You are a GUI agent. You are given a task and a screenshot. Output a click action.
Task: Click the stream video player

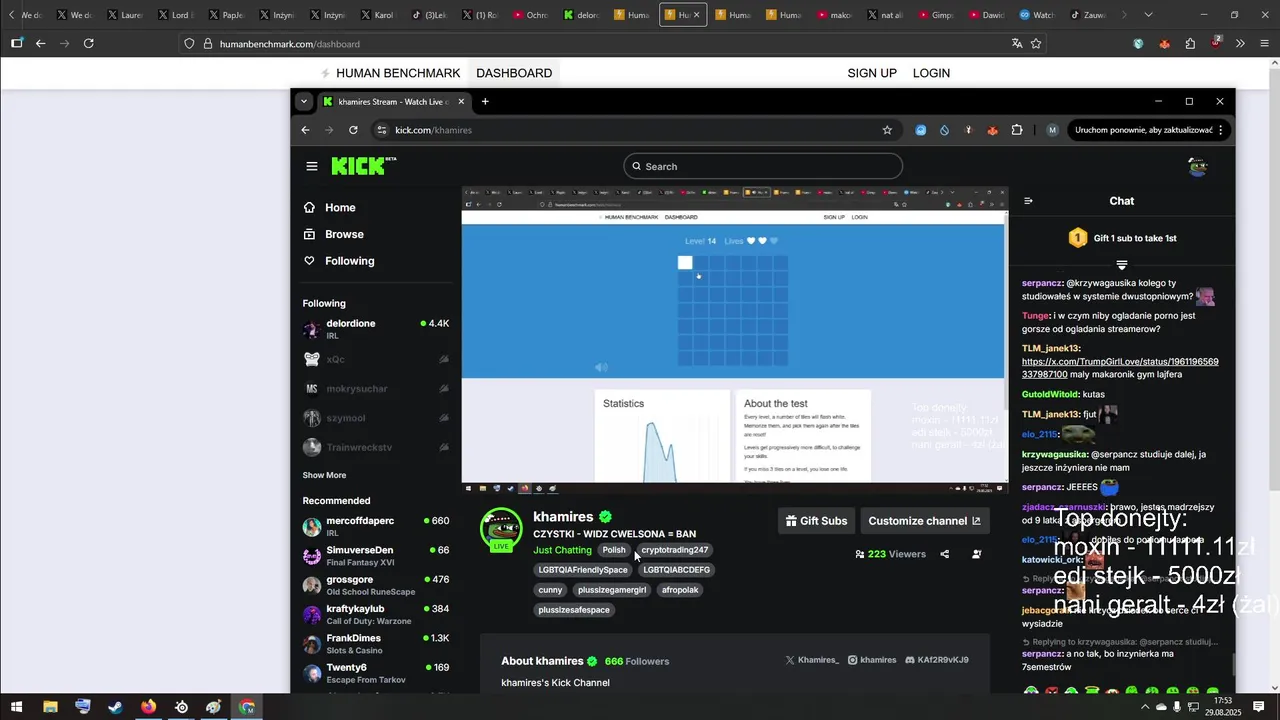coord(735,341)
